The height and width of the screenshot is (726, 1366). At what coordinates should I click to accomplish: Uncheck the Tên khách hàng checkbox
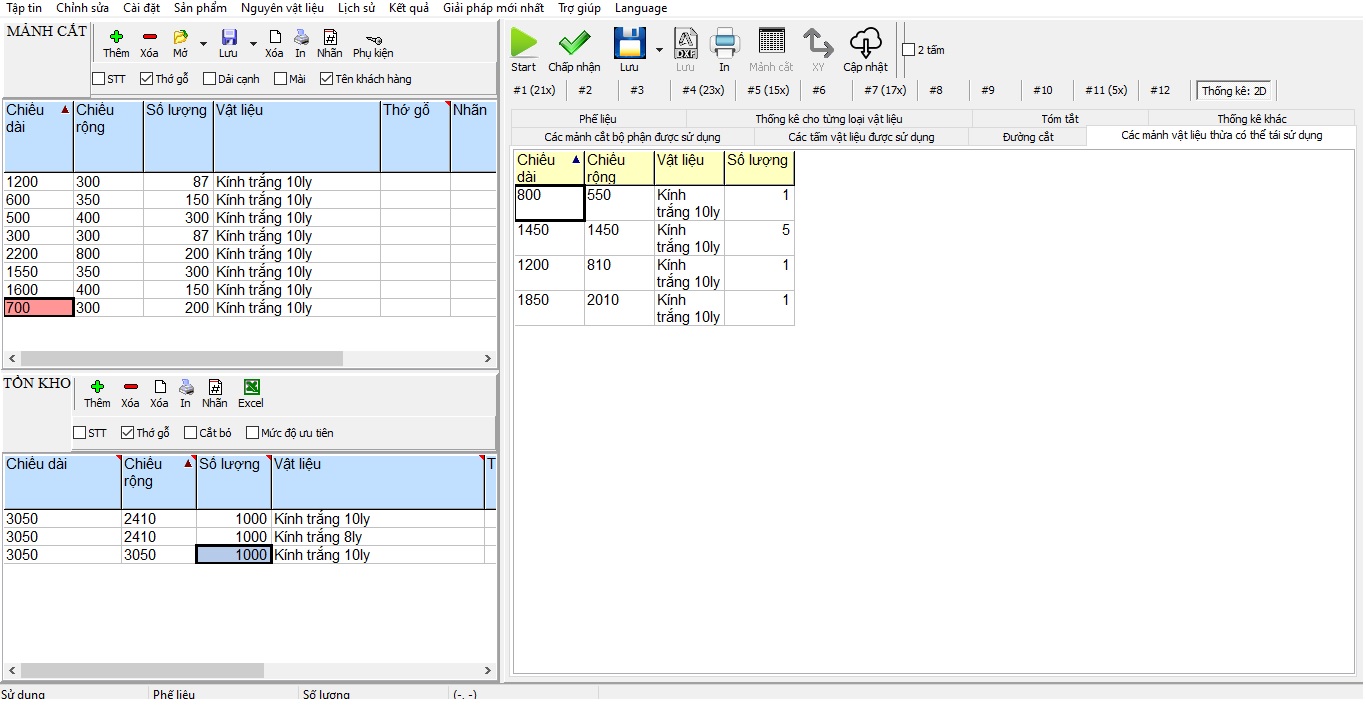(326, 79)
